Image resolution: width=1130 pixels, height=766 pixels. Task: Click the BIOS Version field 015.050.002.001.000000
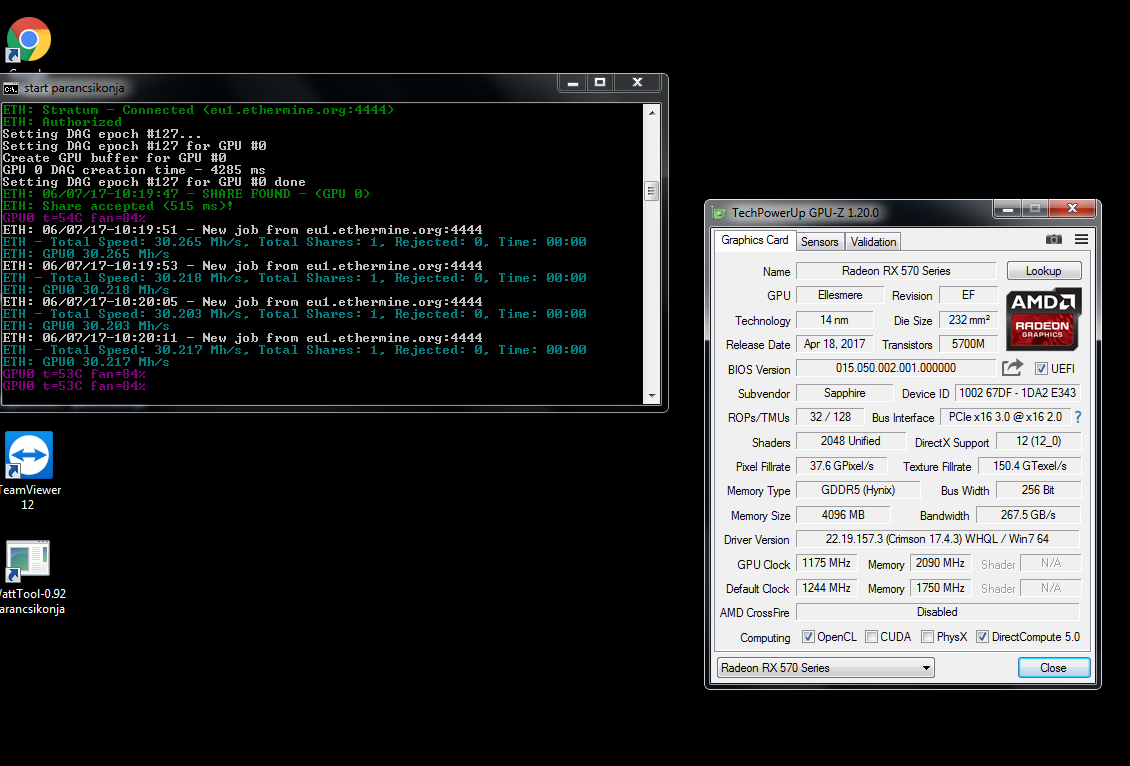point(896,368)
